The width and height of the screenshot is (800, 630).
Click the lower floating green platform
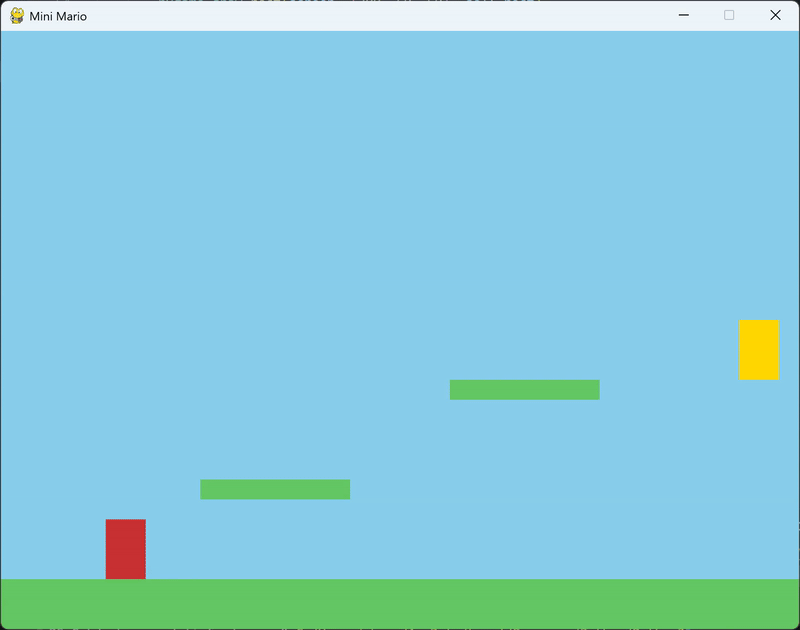pyautogui.click(x=275, y=489)
